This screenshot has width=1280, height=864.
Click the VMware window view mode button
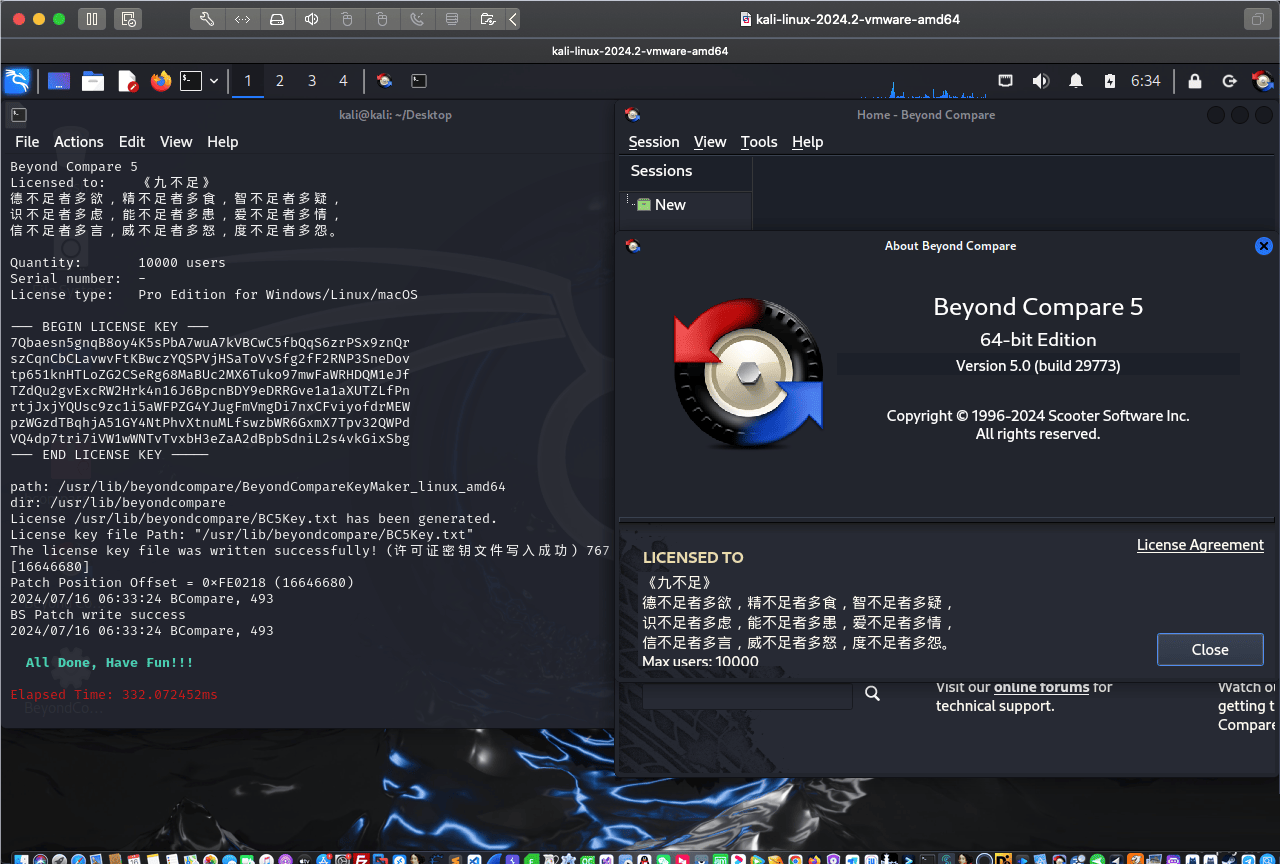click(x=1256, y=19)
